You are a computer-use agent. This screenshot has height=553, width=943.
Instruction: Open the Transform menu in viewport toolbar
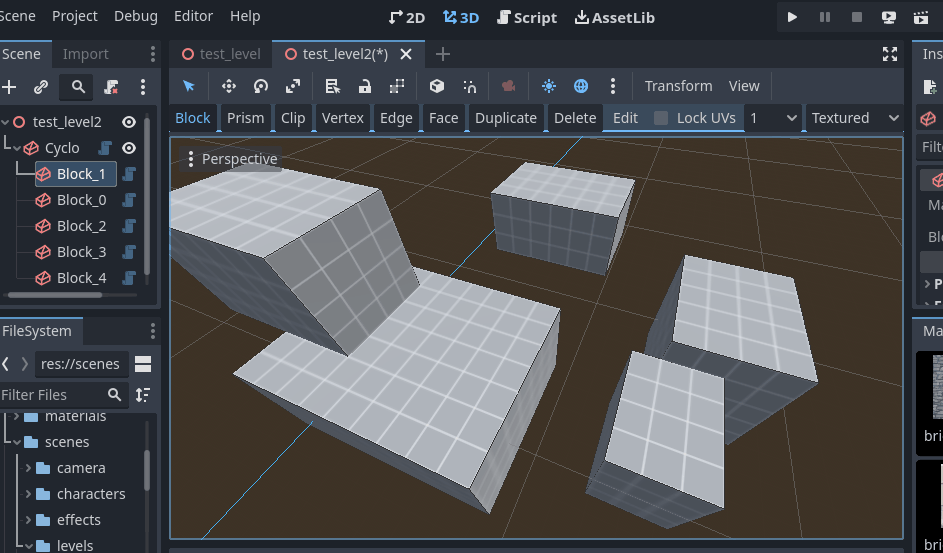click(678, 86)
